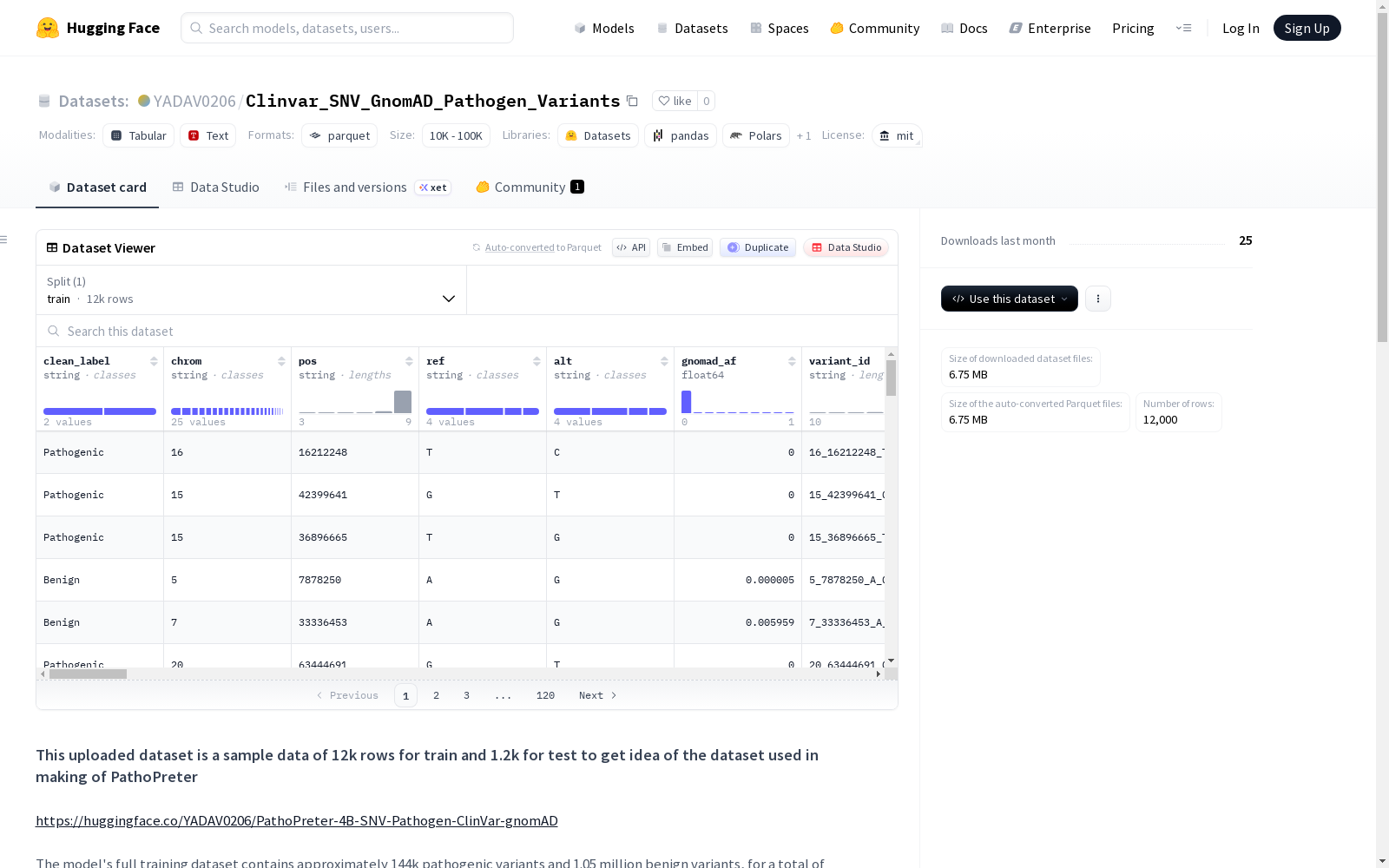Viewport: 1389px width, 868px height.
Task: Go to Models in top navigation
Action: coord(604,28)
